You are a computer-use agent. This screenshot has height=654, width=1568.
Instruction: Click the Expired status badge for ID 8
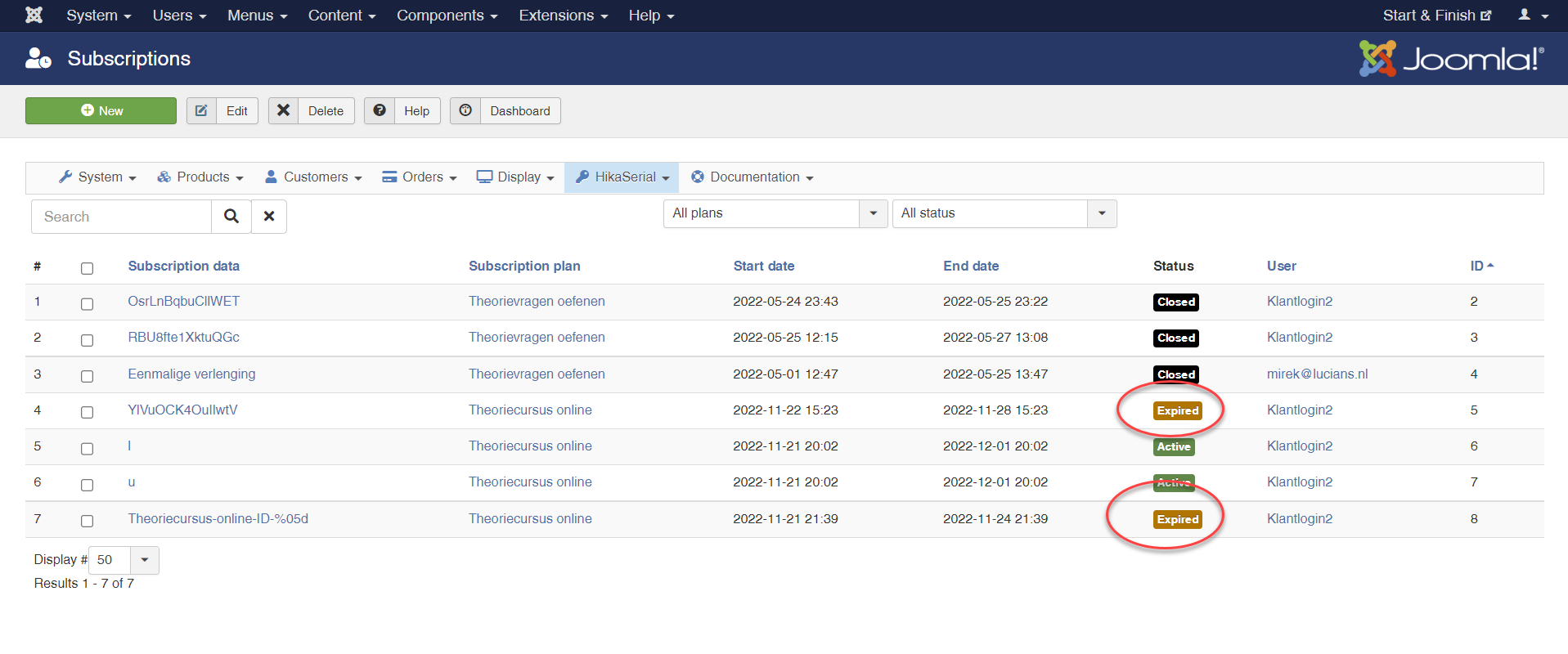pyautogui.click(x=1178, y=519)
